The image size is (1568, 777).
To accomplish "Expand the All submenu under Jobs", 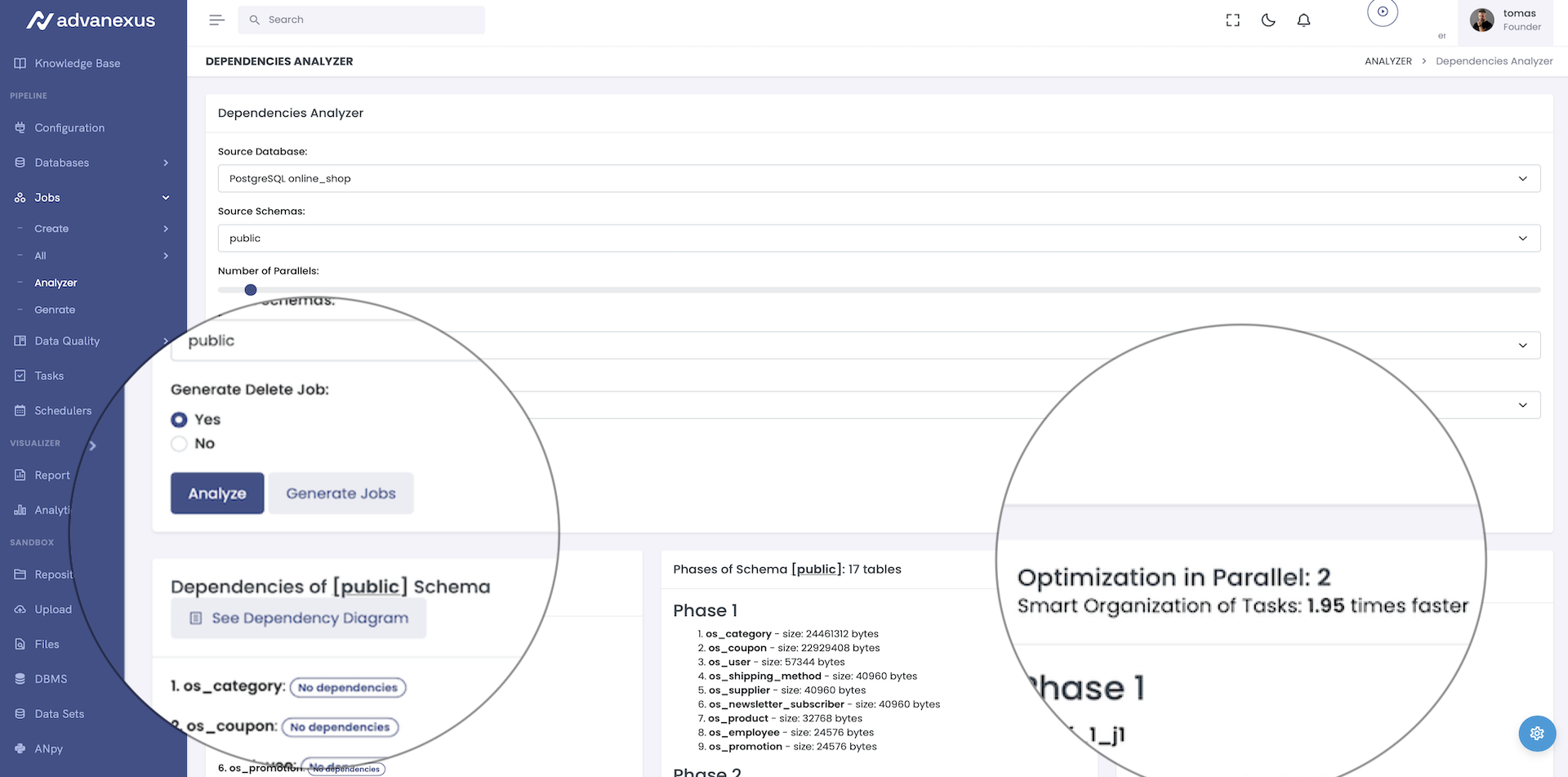I will pos(166,256).
